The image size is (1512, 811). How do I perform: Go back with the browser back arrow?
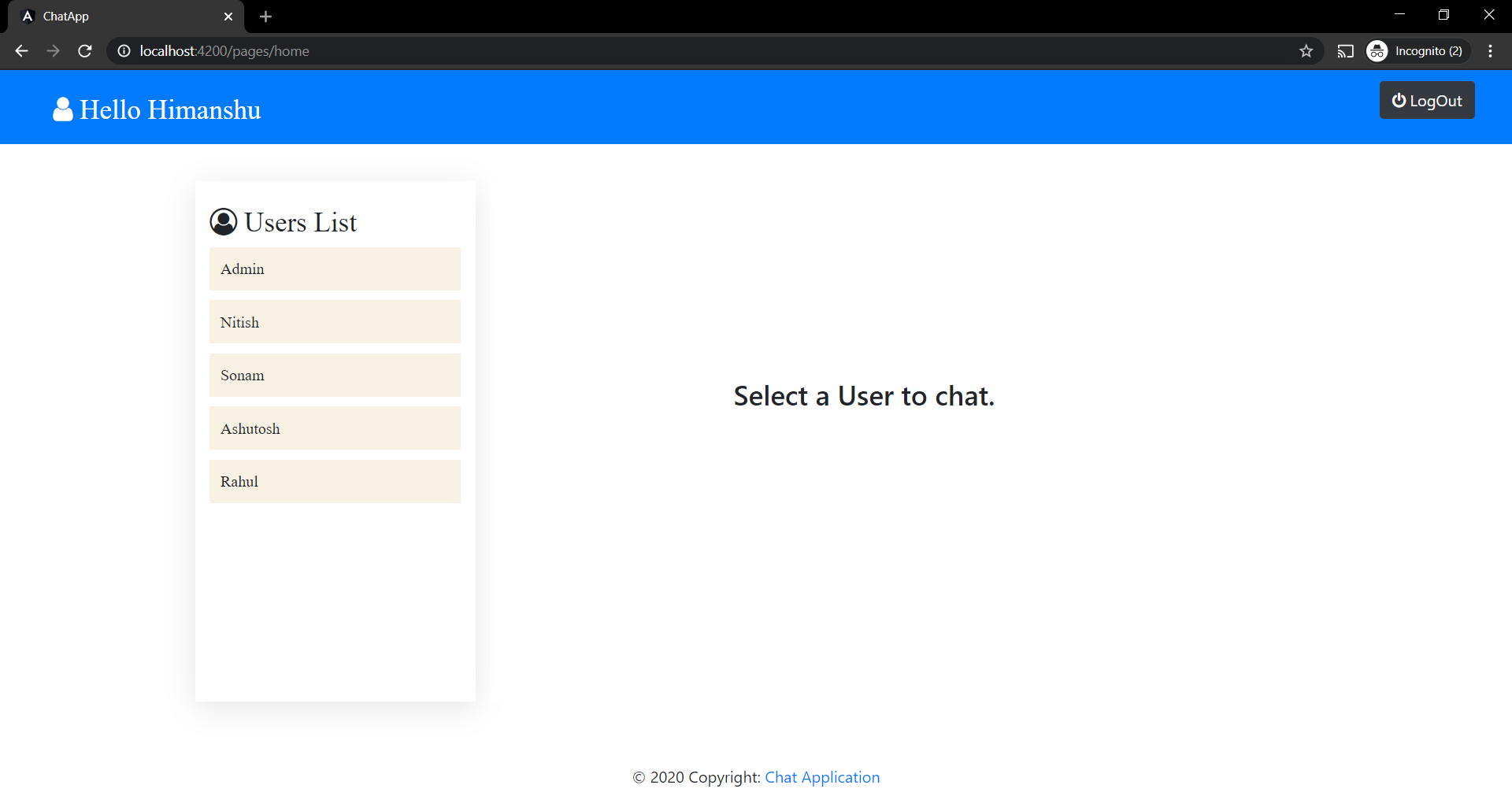pos(21,51)
